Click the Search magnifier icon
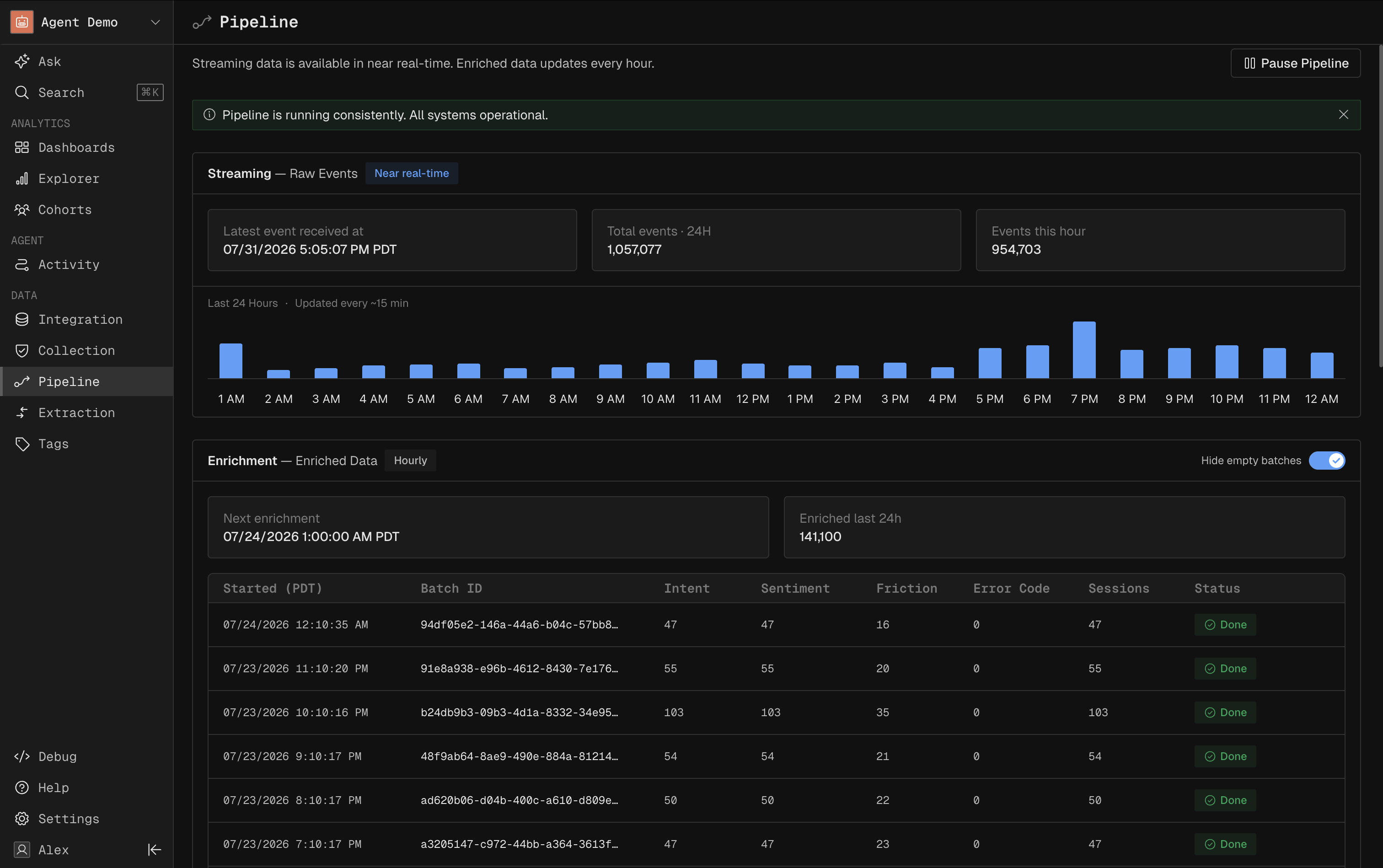The width and height of the screenshot is (1383, 868). (22, 92)
